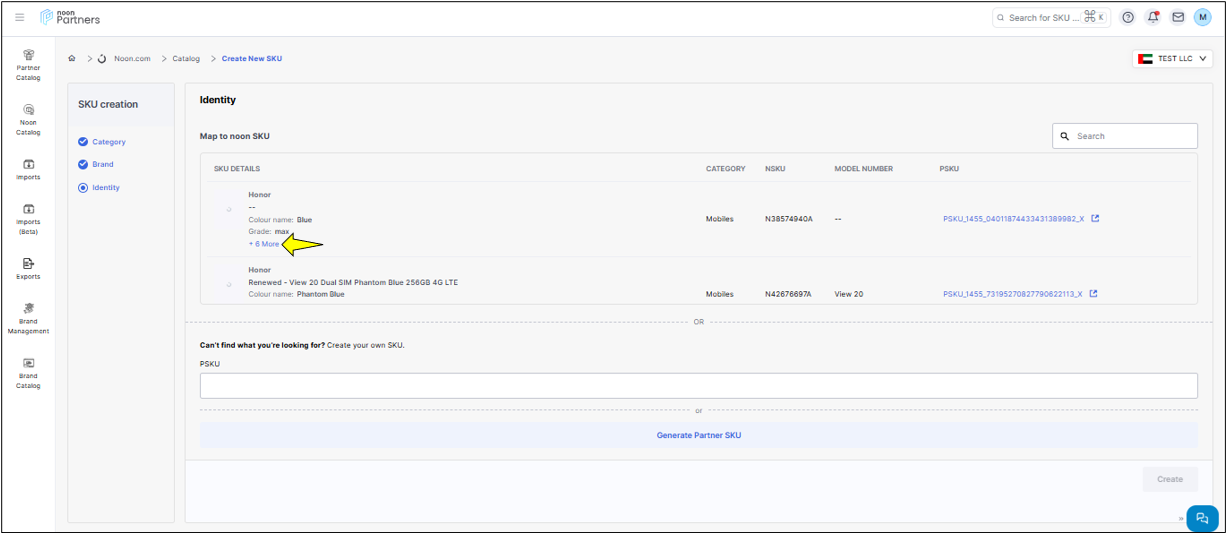Open external link for first PSKU

[x=1095, y=219]
